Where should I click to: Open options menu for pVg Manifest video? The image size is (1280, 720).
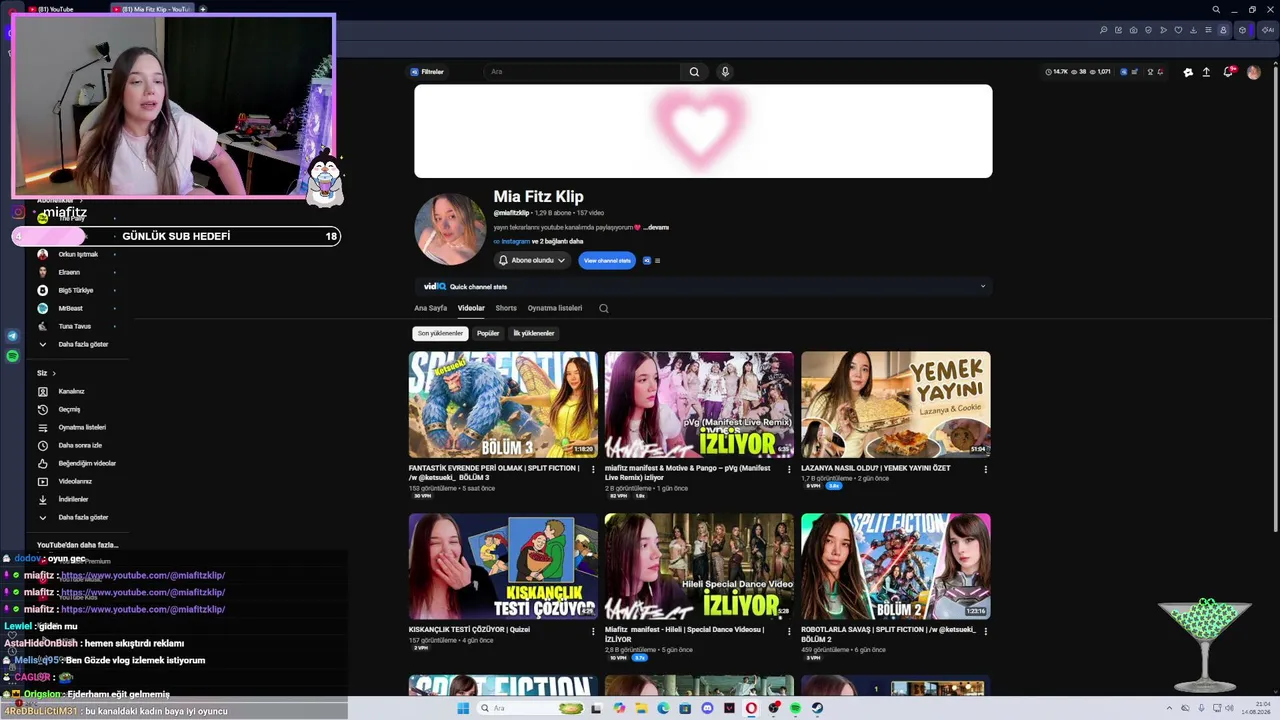pyautogui.click(x=789, y=469)
